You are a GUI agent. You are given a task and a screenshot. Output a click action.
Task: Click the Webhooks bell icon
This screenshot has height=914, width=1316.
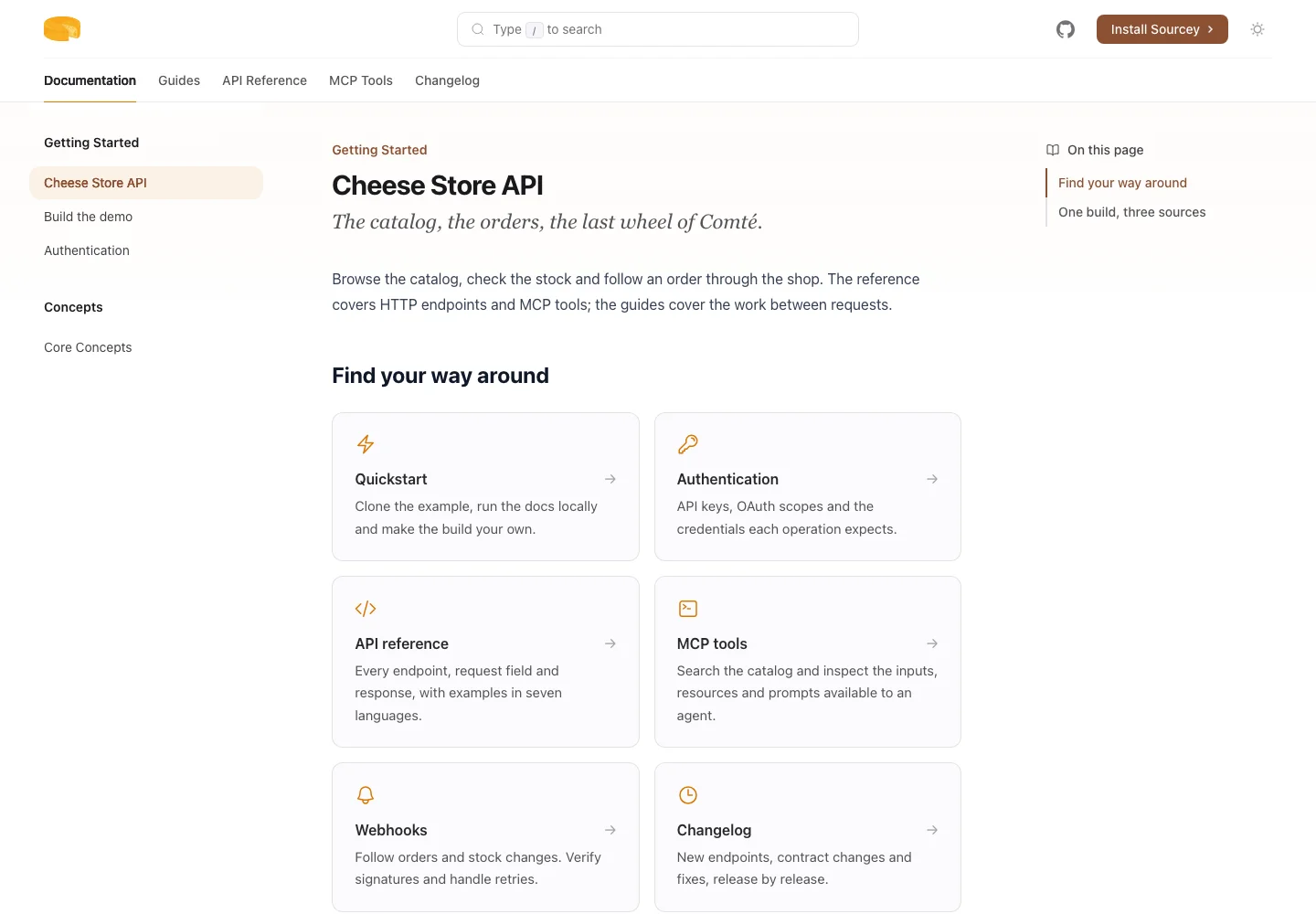[366, 795]
